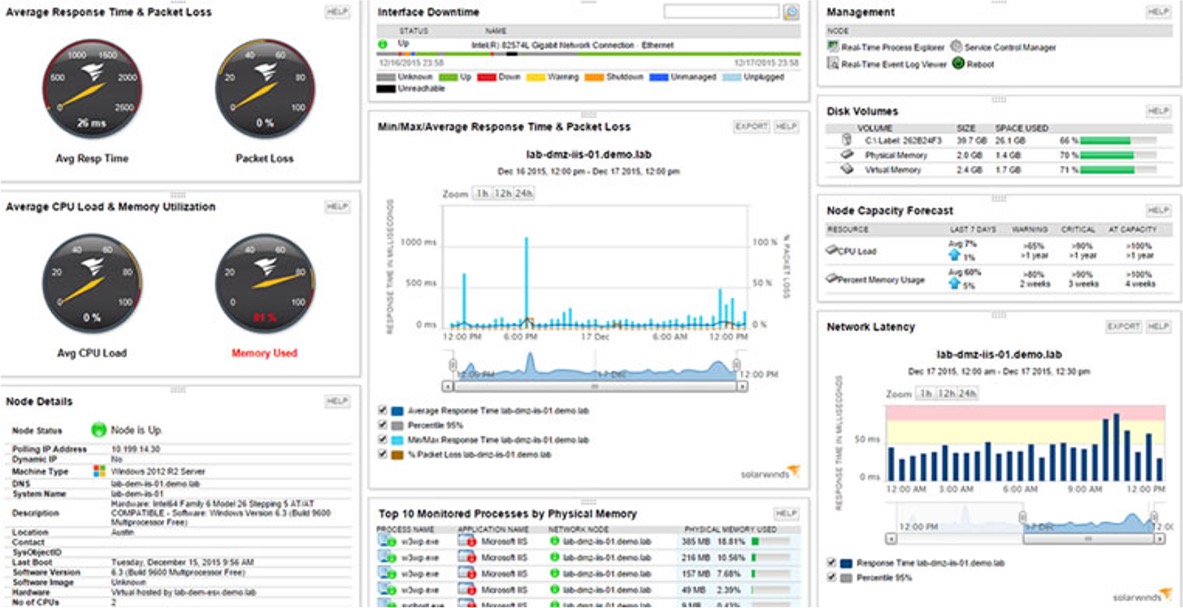
Task: Set 24h zoom on Response Time chart
Action: coord(523,193)
